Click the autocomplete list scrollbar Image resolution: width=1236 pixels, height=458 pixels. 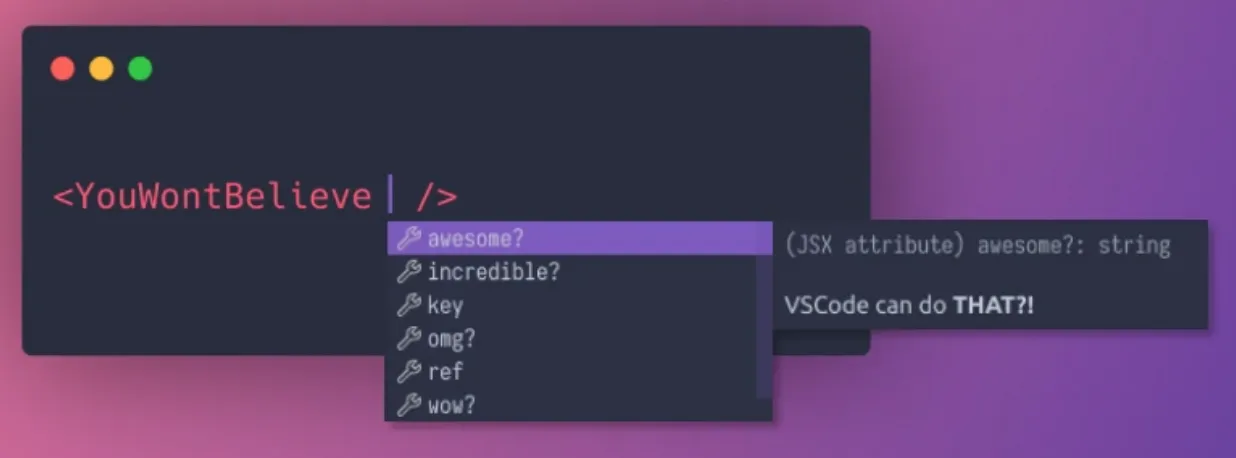(764, 326)
